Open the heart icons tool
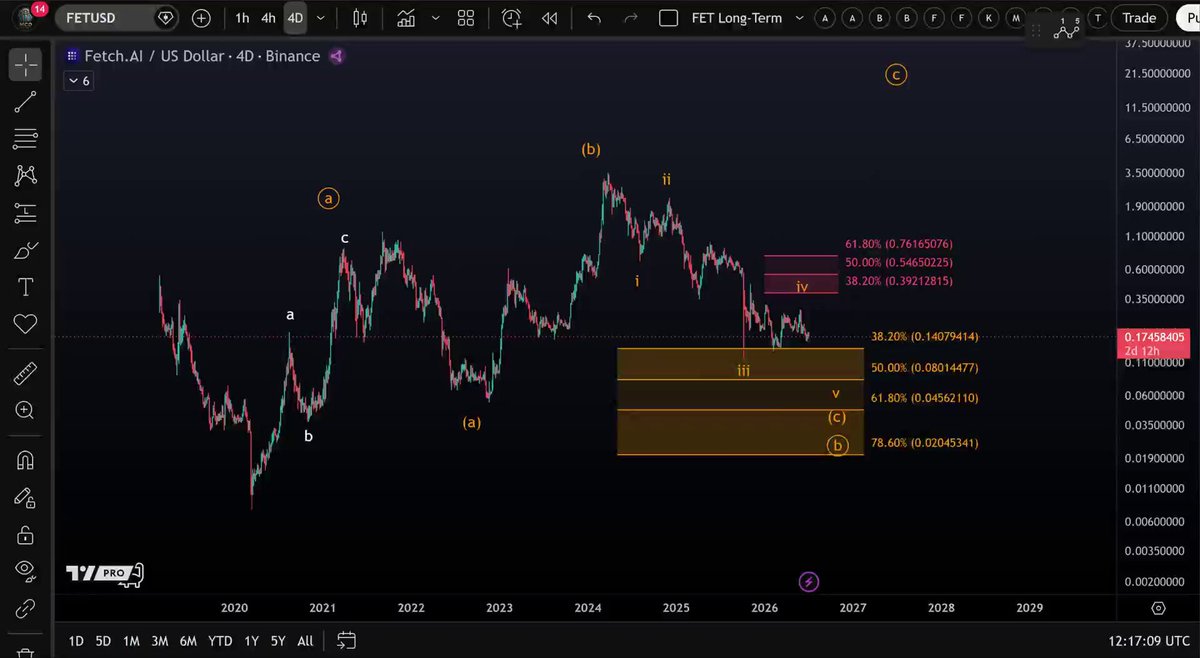 point(25,324)
